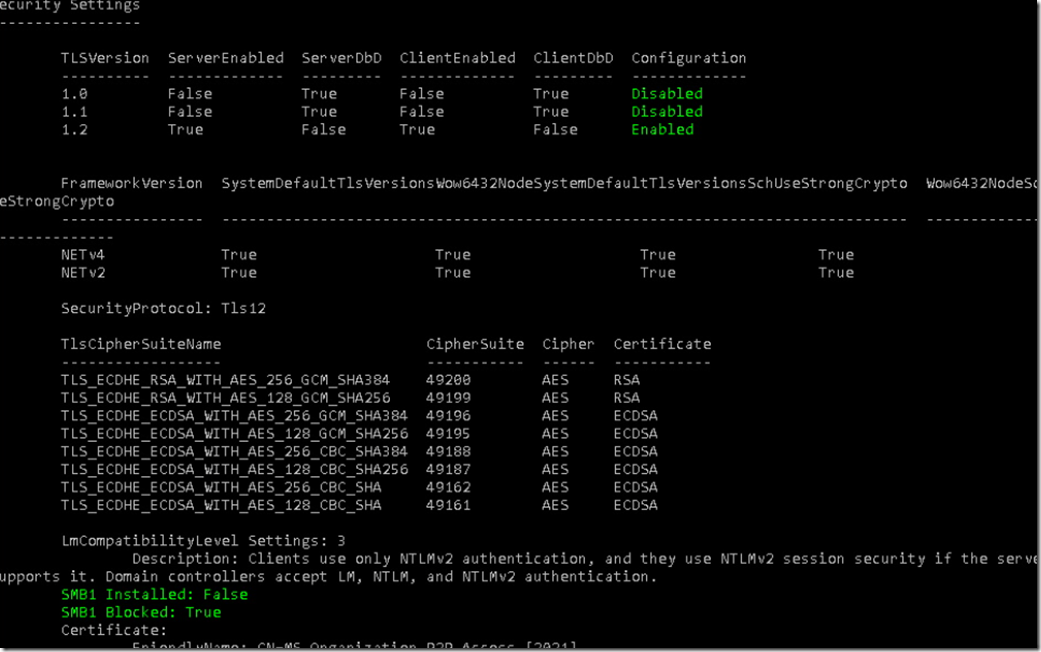Click the Disabled status in the TLS 1.0 row
Image resolution: width=1041 pixels, height=652 pixels.
[666, 94]
